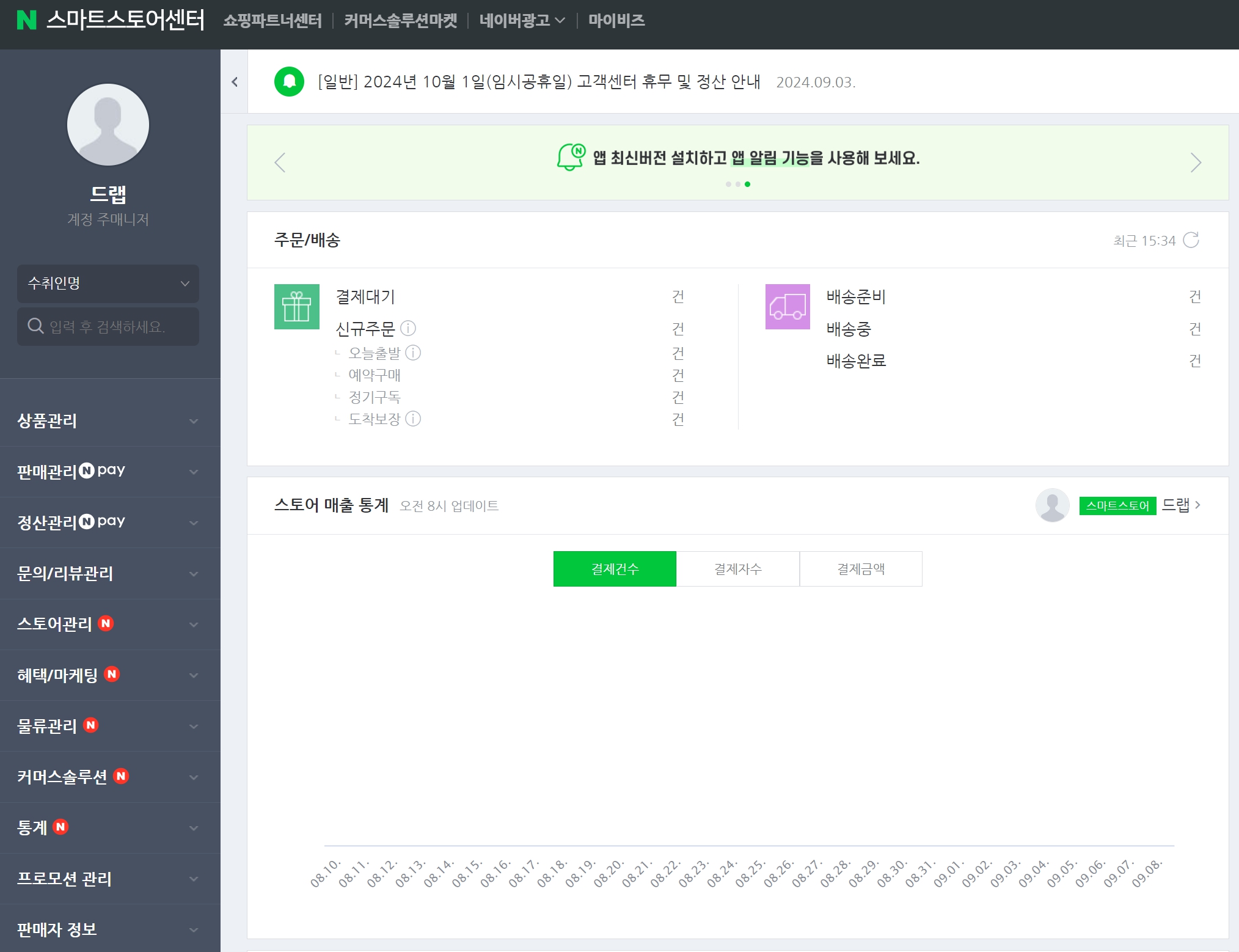
Task: Click the 09.08. chart date label
Action: point(1146,874)
